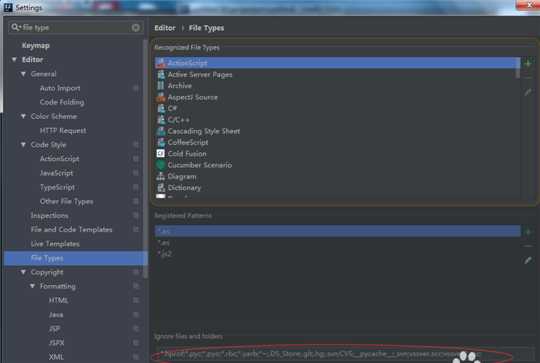
Task: Collapse the Copyright tree node
Action: [23, 272]
